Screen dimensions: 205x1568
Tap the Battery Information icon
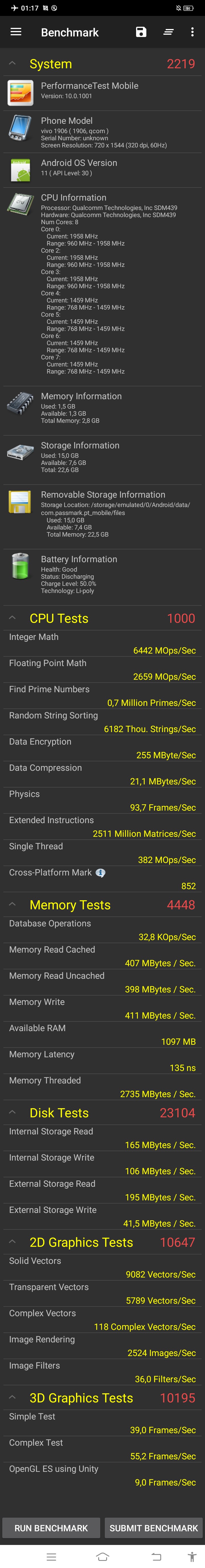(20, 566)
